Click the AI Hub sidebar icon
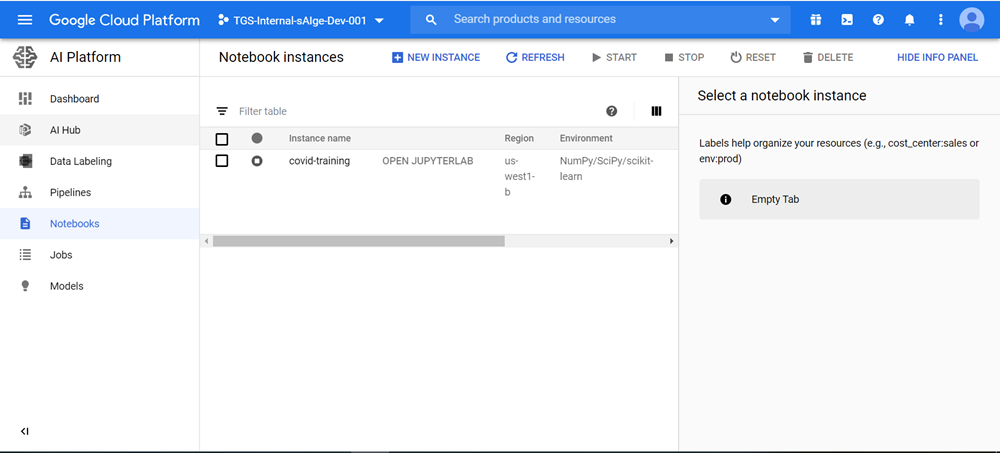This screenshot has width=1000, height=453. pos(25,130)
